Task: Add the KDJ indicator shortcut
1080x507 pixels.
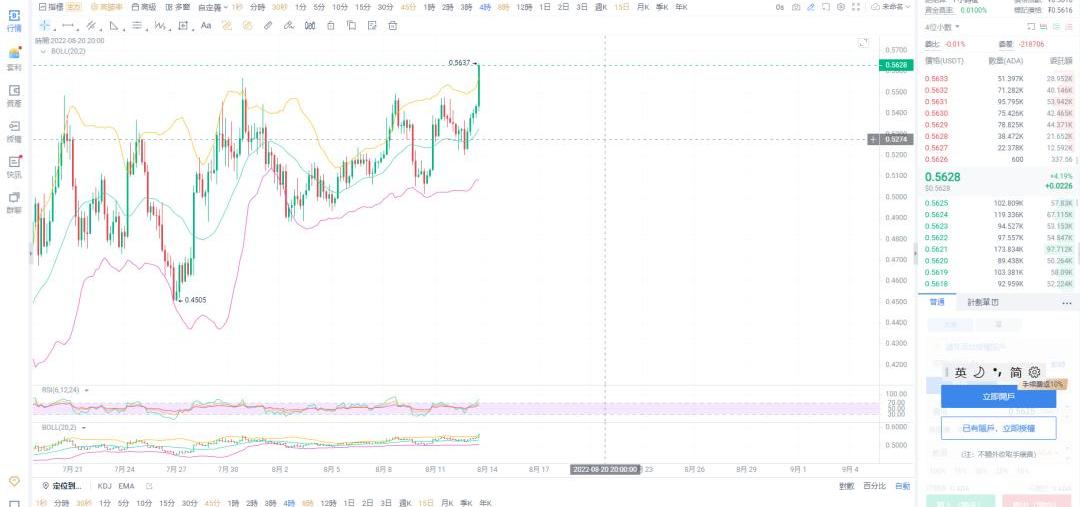Action: pos(105,486)
